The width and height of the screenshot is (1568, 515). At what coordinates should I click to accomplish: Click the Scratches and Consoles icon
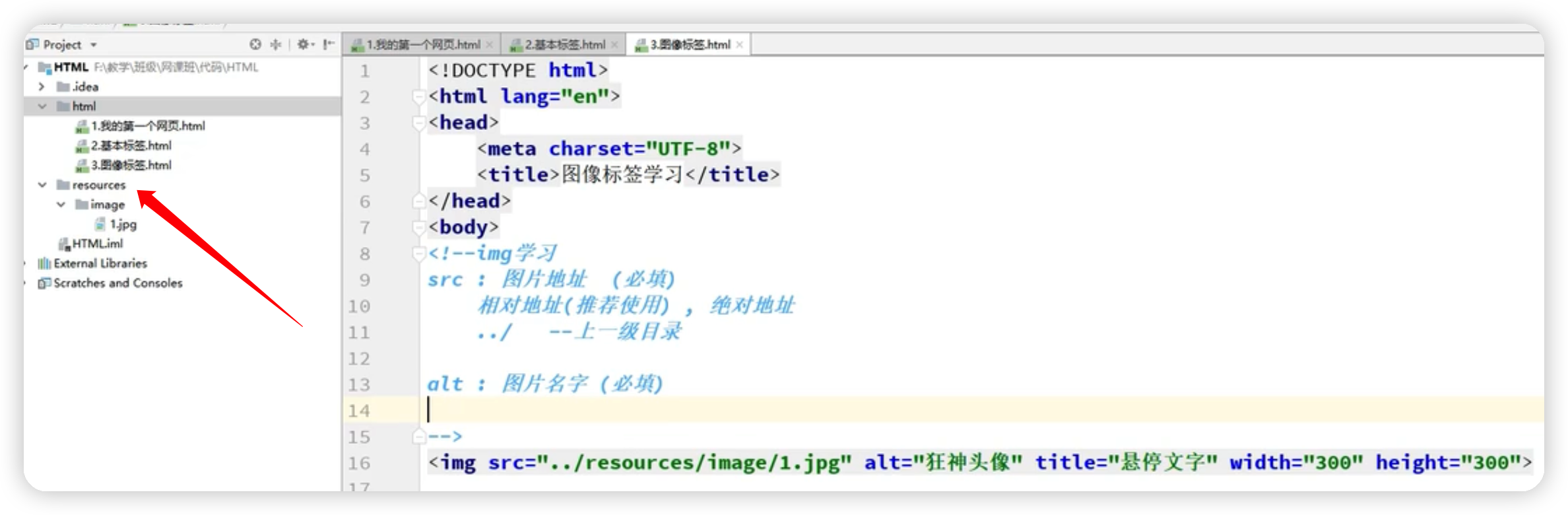(x=44, y=283)
